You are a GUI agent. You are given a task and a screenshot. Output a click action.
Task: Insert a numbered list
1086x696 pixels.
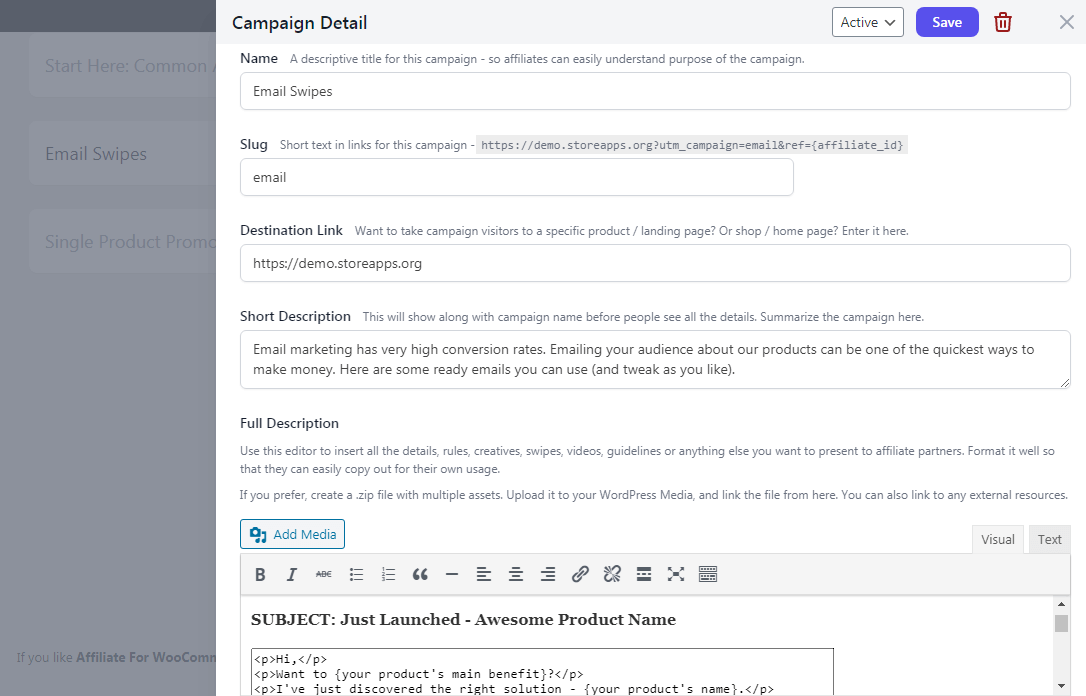tap(388, 574)
